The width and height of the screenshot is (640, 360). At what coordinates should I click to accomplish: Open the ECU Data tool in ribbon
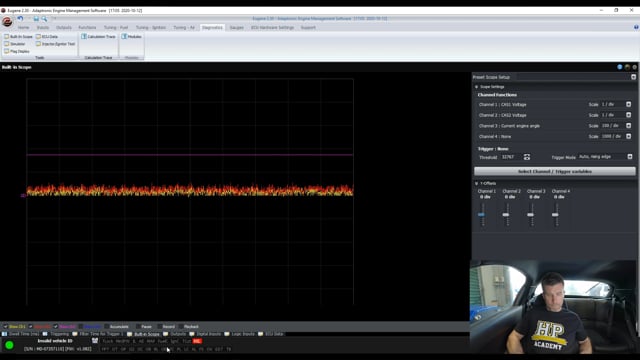pyautogui.click(x=47, y=36)
